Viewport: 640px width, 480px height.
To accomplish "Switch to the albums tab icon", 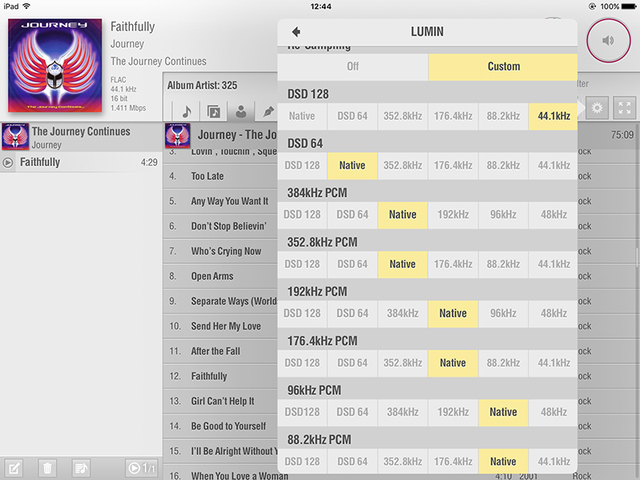I will click(213, 111).
